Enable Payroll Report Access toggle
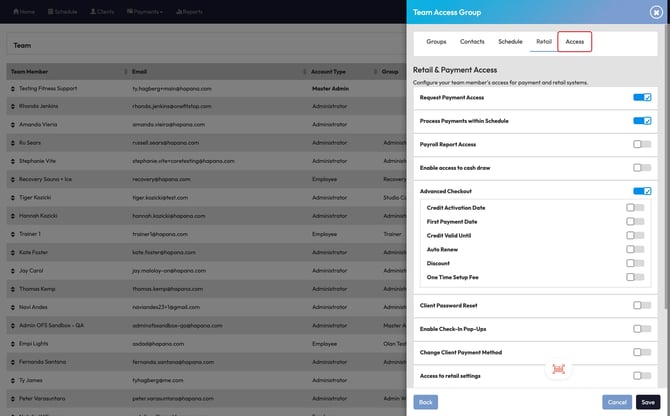 coord(642,144)
